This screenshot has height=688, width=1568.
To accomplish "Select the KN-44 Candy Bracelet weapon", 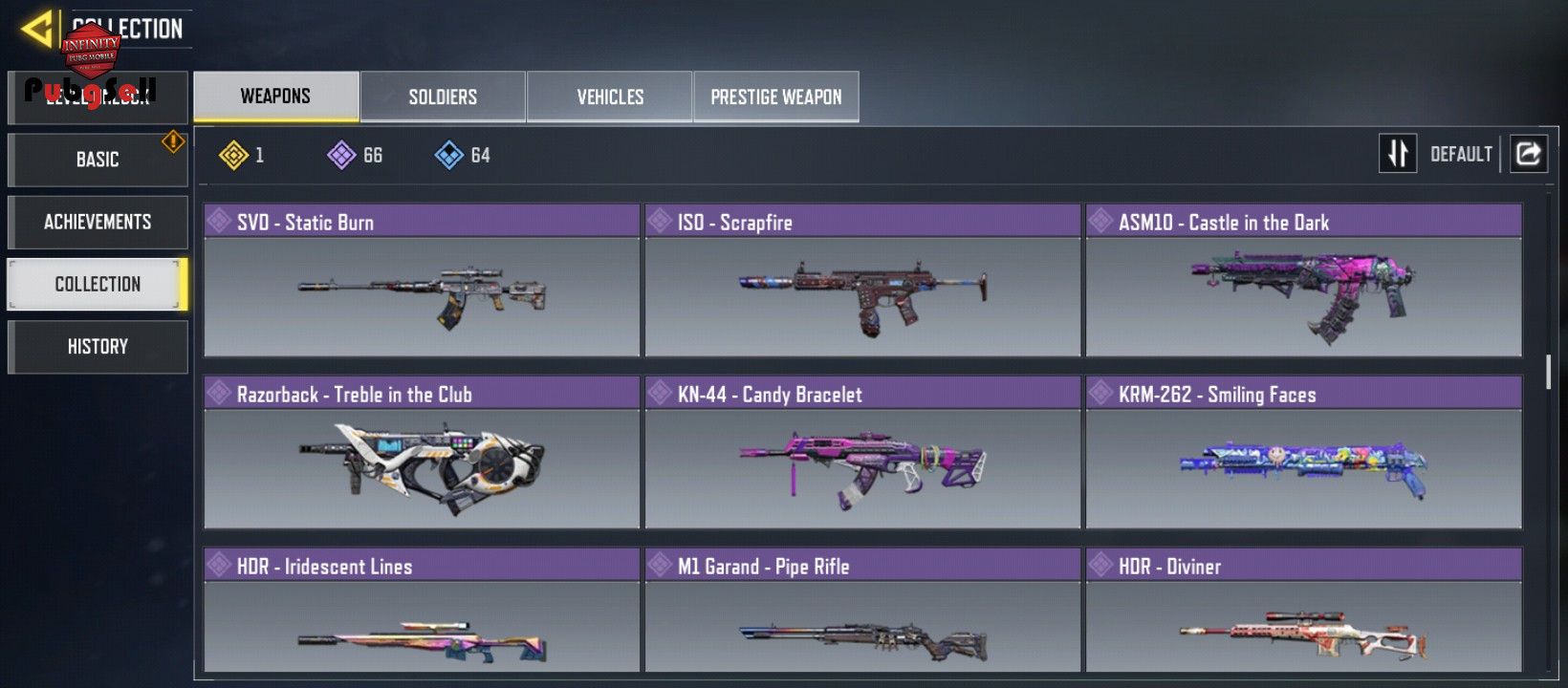I will tap(862, 452).
